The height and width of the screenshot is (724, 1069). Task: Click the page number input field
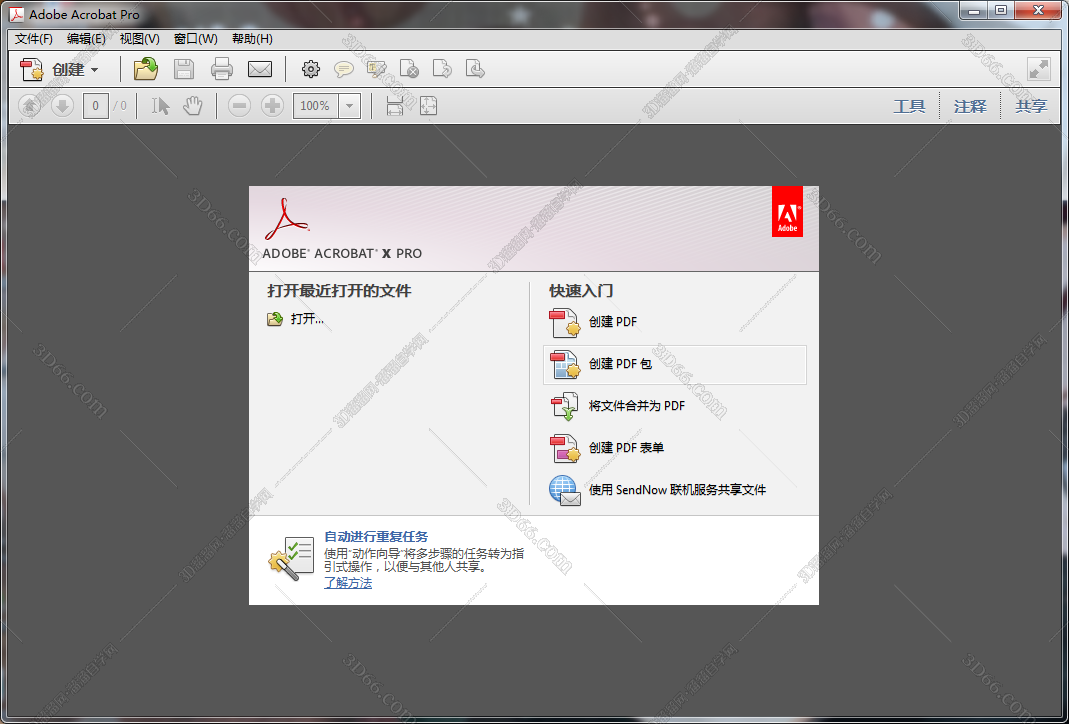(96, 106)
